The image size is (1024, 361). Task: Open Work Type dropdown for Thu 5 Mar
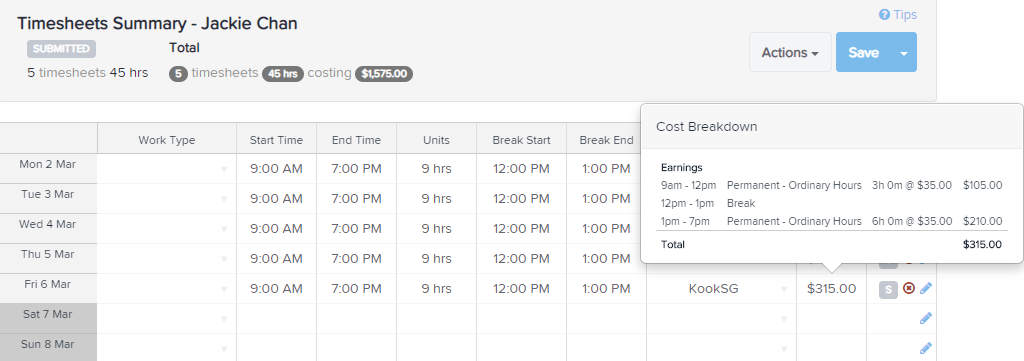[x=224, y=259]
